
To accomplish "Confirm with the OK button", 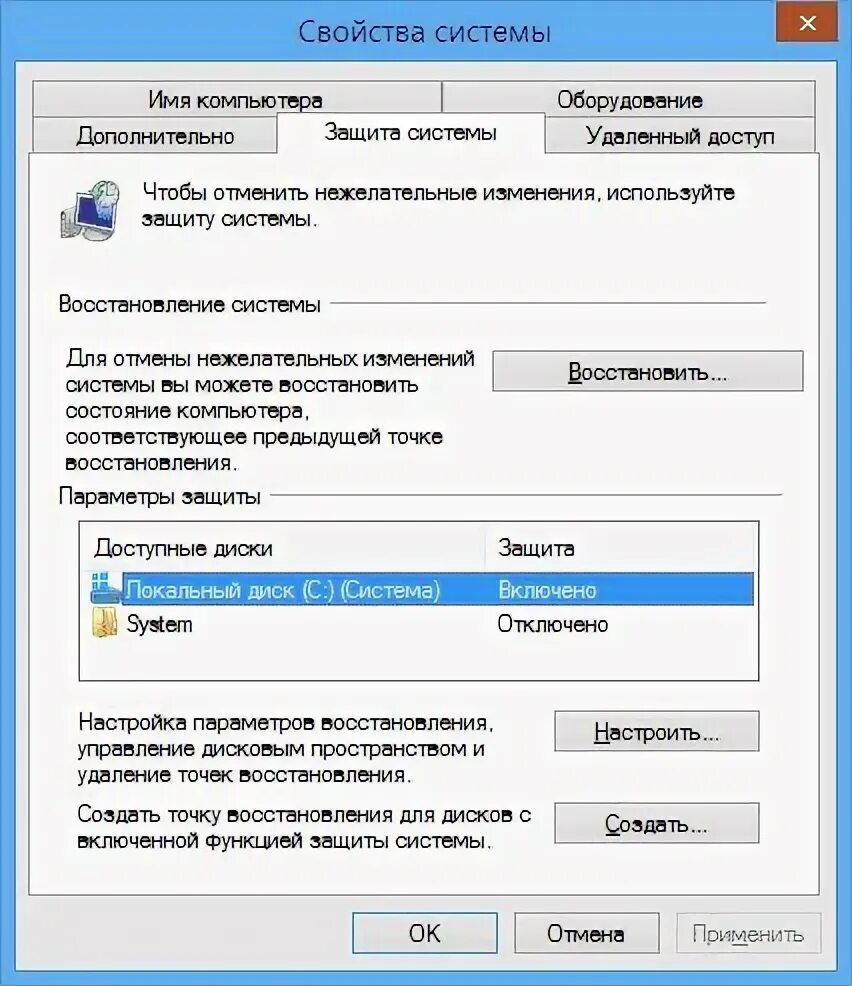I will coord(424,933).
